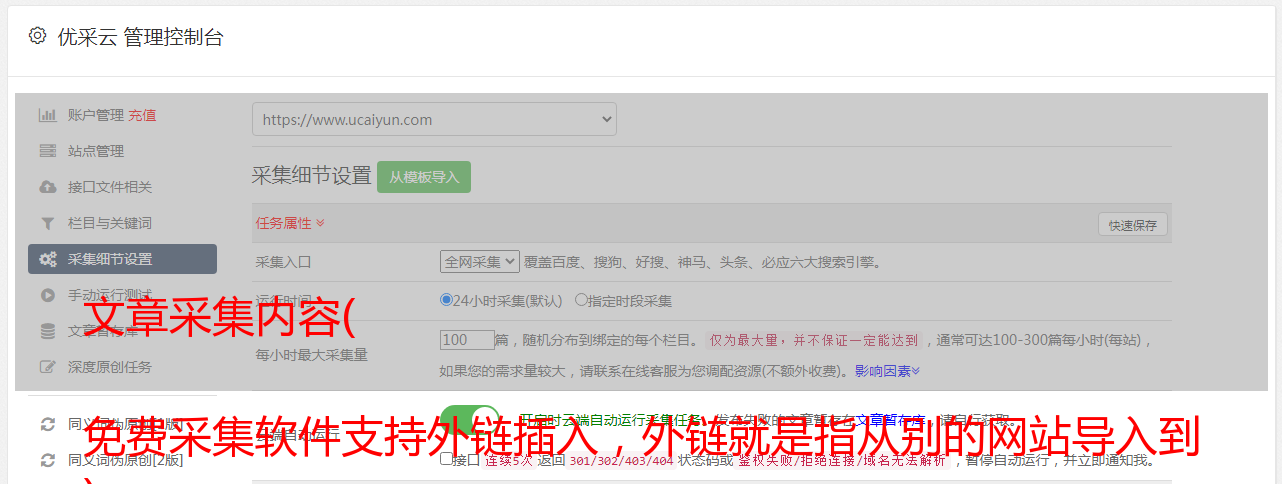Click the 采集细节设置 page heading

coord(312,176)
